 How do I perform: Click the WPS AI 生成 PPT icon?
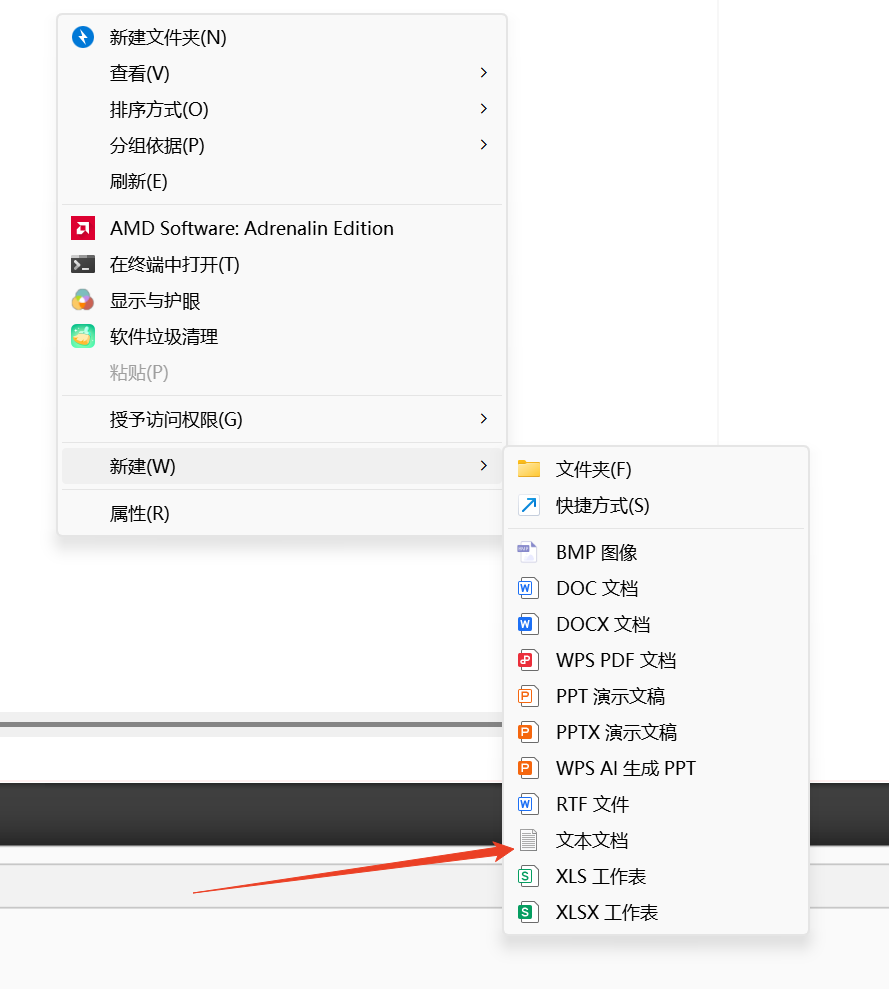(x=528, y=768)
